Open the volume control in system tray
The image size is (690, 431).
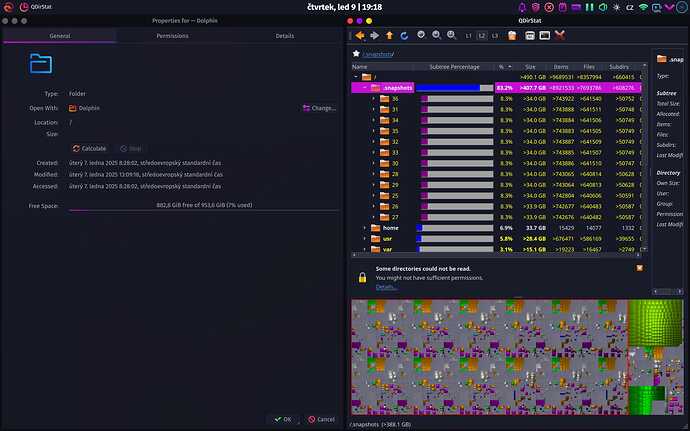tap(603, 7)
